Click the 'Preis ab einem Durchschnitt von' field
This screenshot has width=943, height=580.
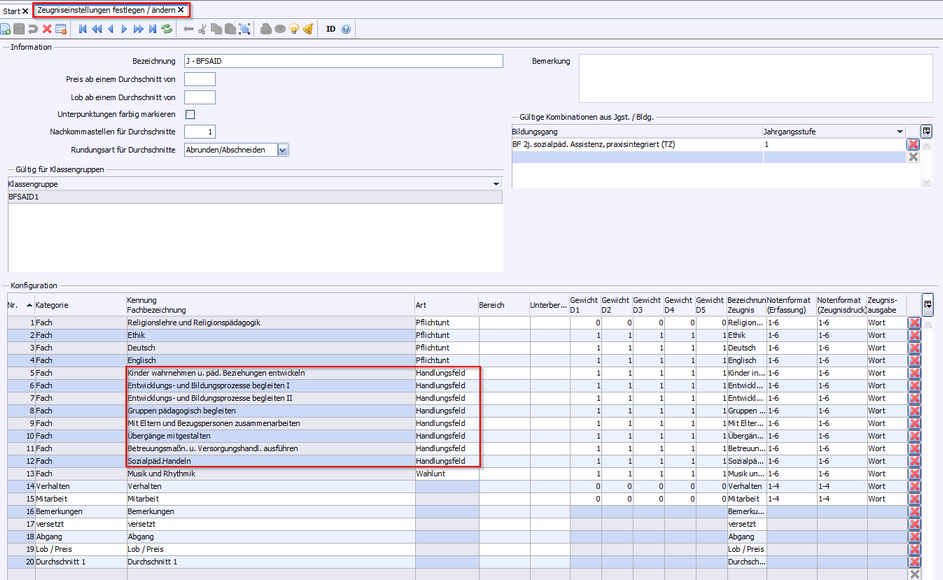(199, 79)
